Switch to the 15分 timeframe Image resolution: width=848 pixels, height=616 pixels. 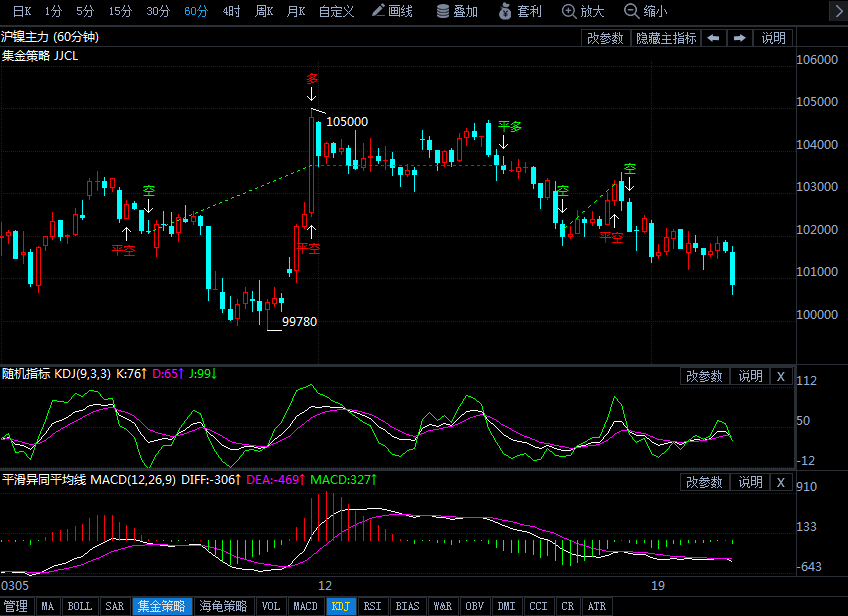[x=120, y=12]
